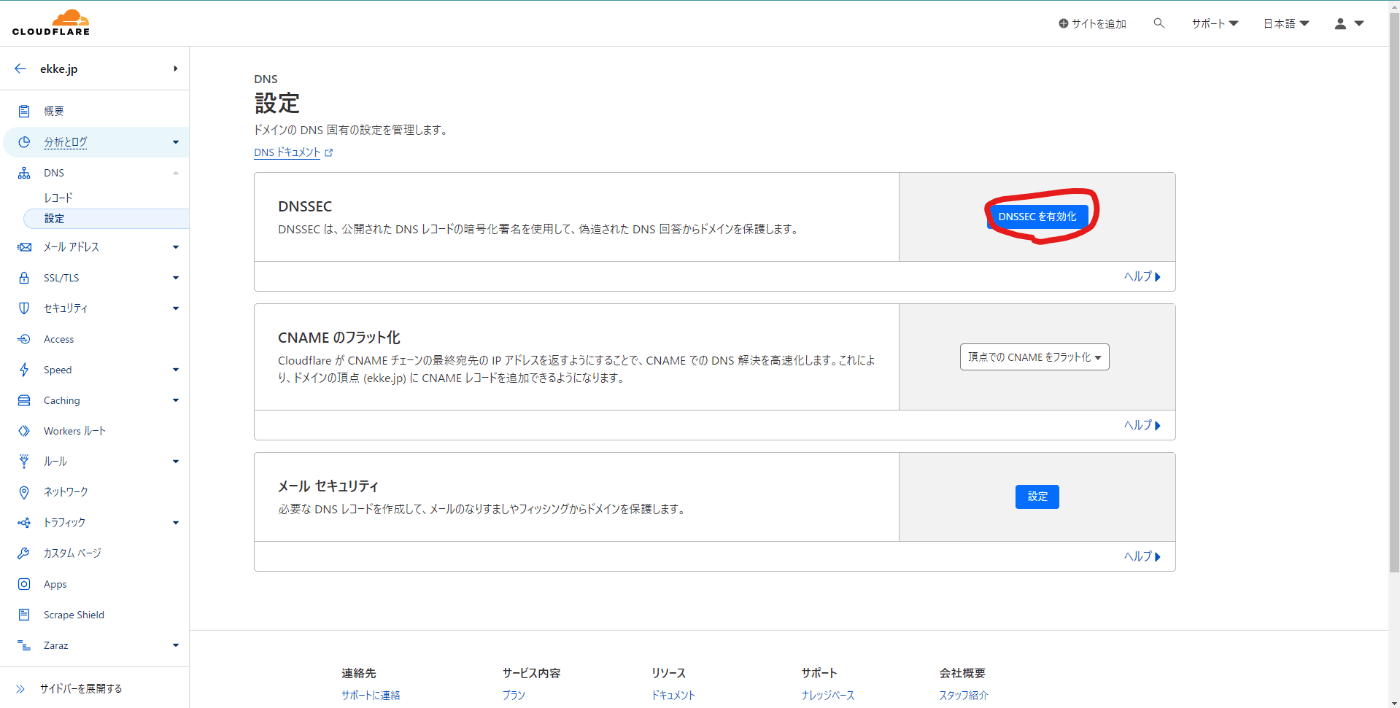Collapse the DNS sidebar section arrow
Image resolution: width=1400 pixels, height=708 pixels.
point(175,173)
